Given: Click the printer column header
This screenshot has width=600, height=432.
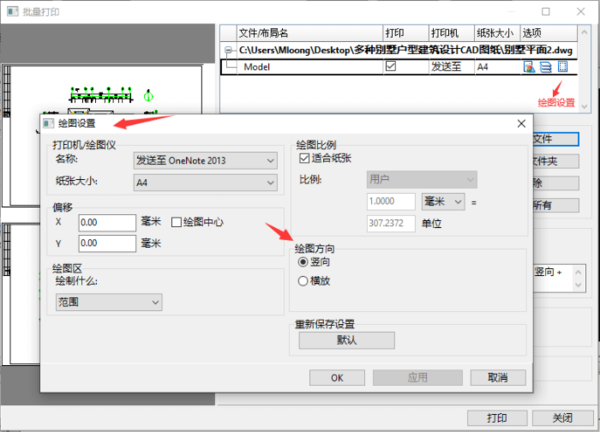Looking at the screenshot, I should pyautogui.click(x=452, y=33).
